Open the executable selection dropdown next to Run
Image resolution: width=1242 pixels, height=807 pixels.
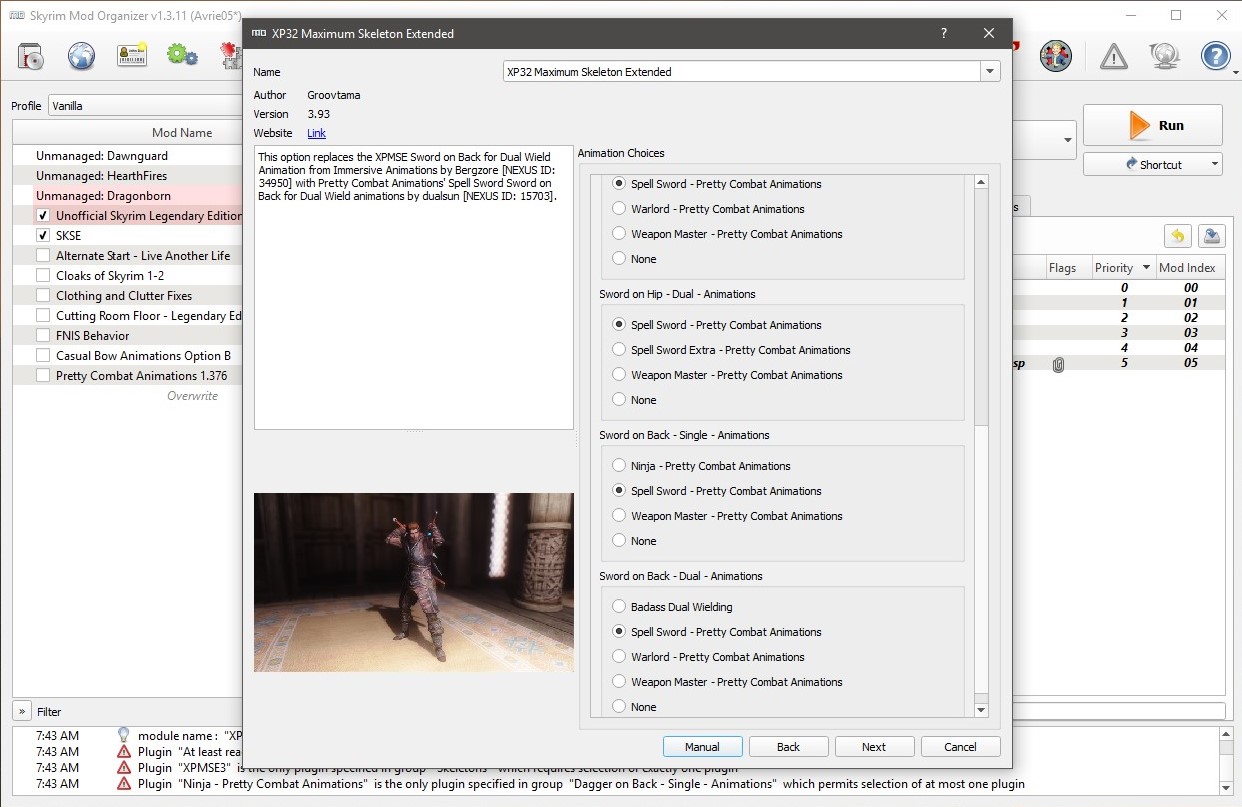[x=1067, y=141]
